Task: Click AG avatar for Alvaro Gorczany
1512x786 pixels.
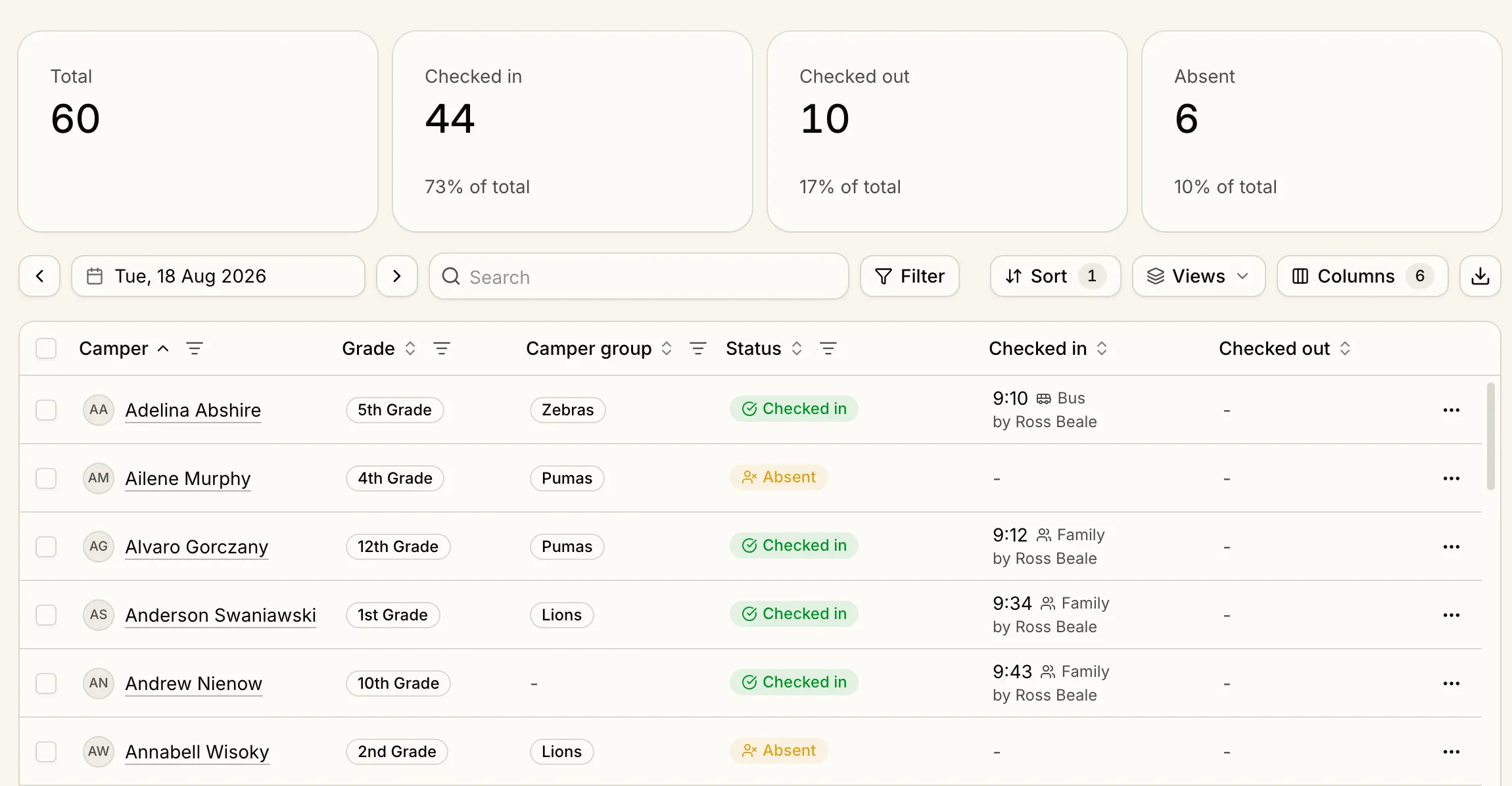Action: [x=99, y=547]
